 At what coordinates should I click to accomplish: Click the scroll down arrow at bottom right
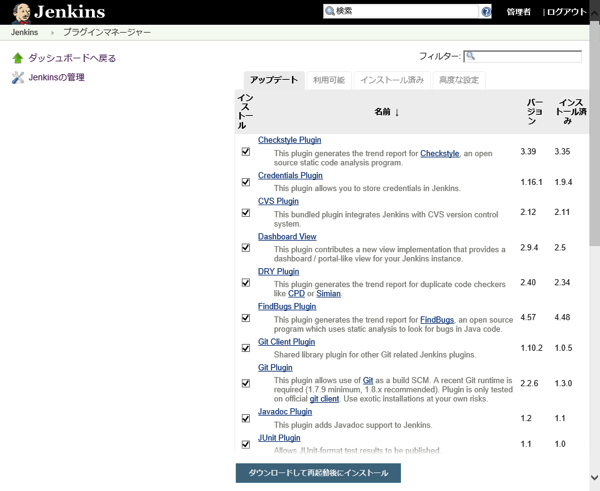click(x=594, y=478)
